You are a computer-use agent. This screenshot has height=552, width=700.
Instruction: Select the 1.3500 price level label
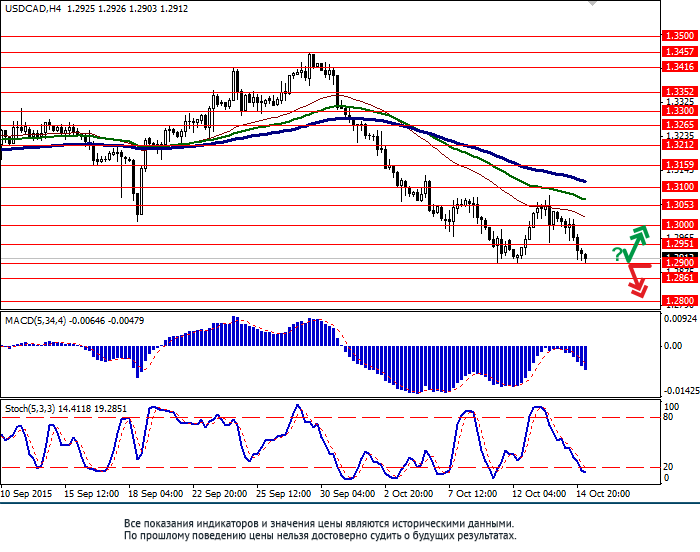coord(680,36)
